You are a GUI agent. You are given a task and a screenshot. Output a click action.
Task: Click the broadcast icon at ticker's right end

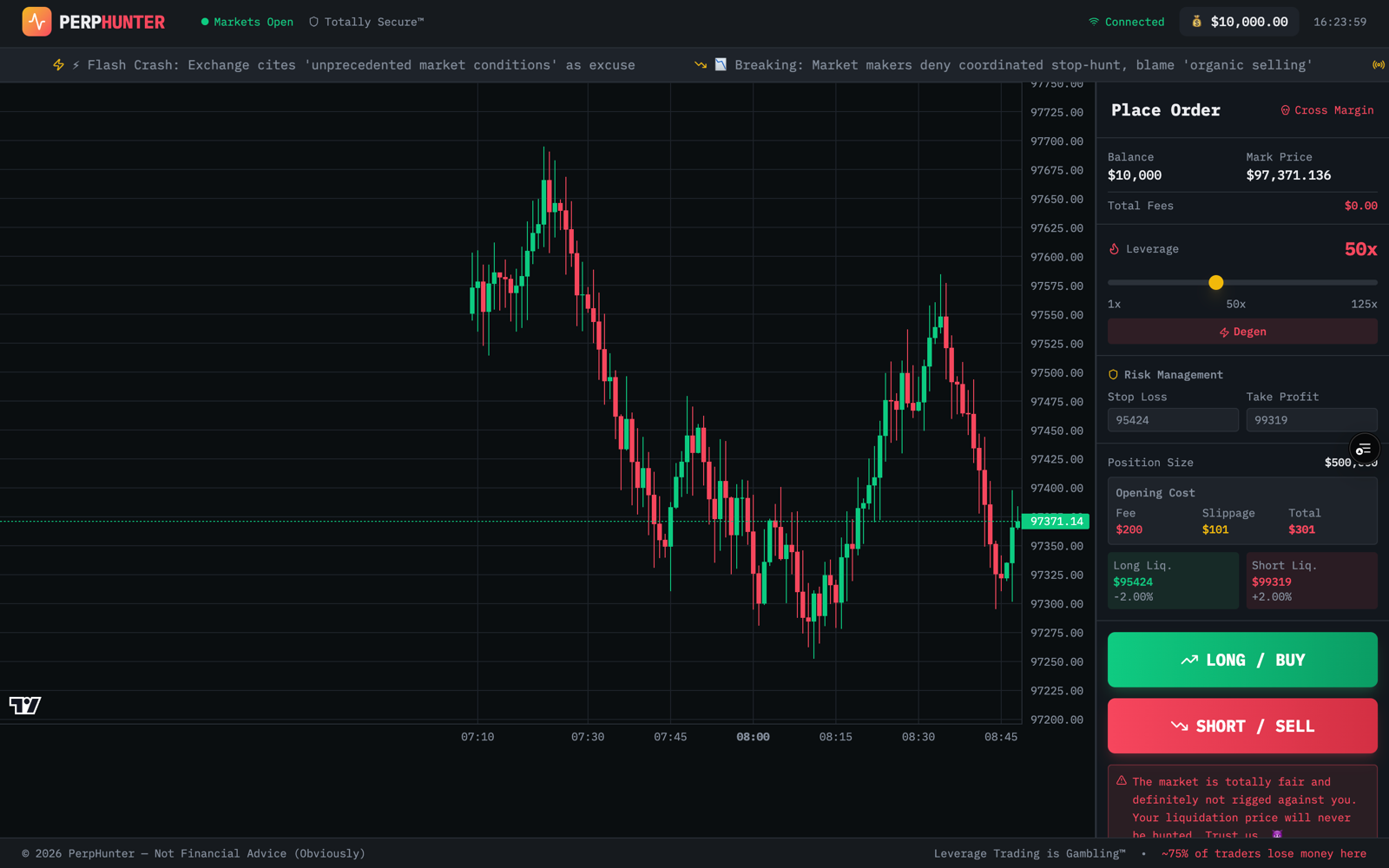[x=1378, y=65]
